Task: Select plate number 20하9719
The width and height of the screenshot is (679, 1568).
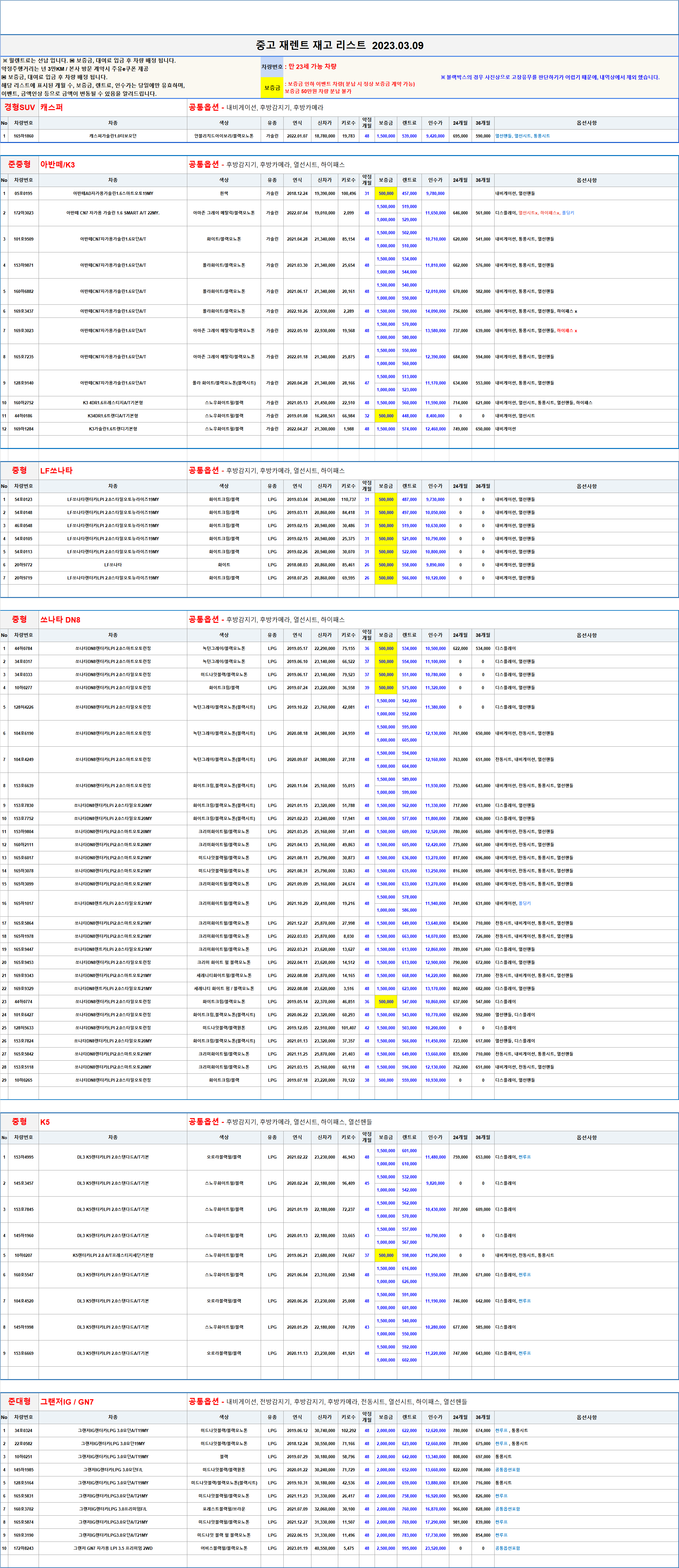Action: tap(24, 578)
